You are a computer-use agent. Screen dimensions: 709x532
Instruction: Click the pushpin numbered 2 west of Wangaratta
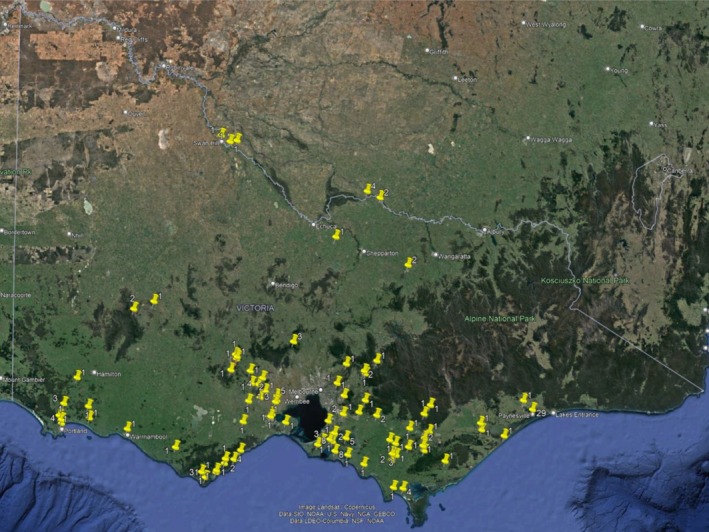coord(408,262)
